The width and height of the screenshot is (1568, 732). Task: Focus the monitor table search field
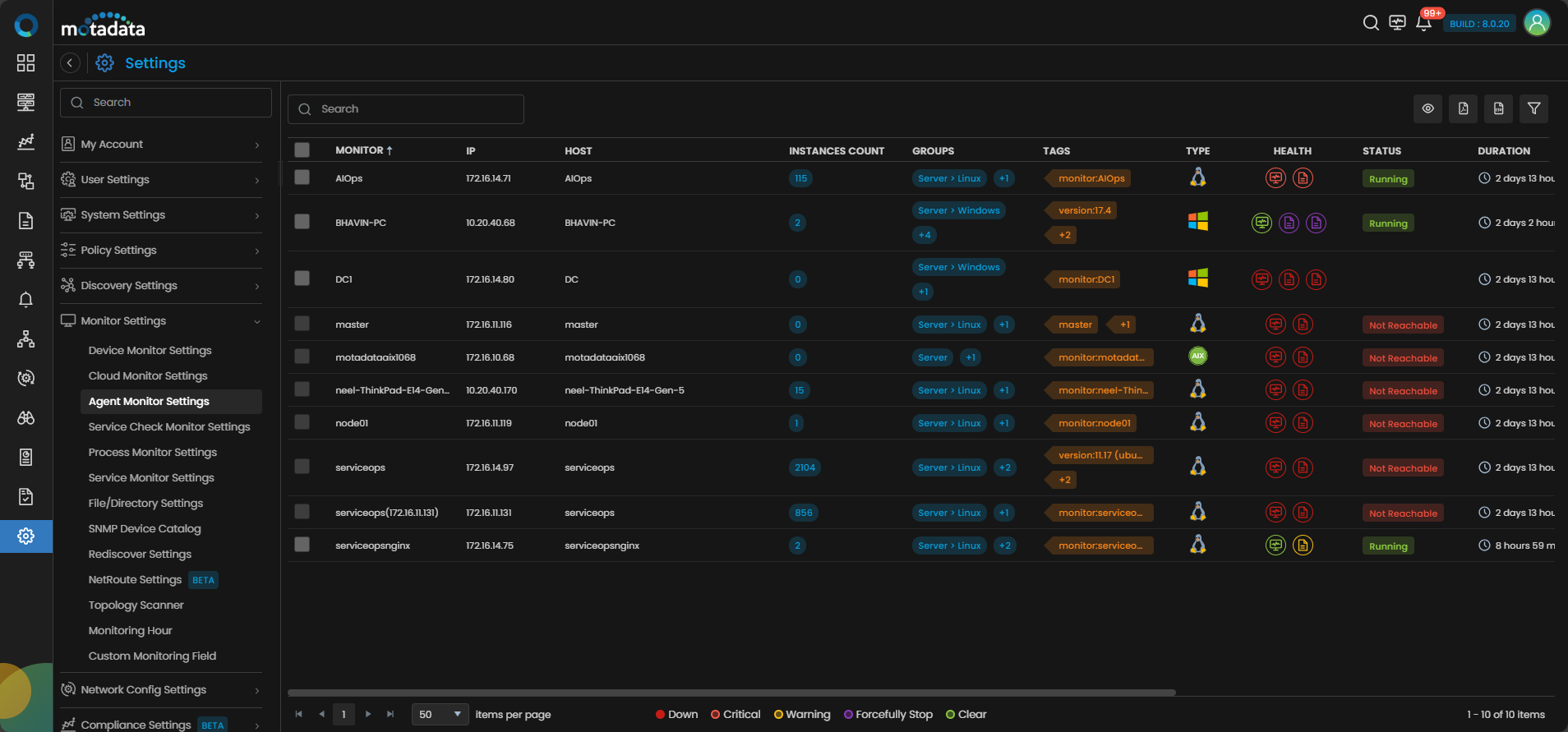(x=406, y=108)
